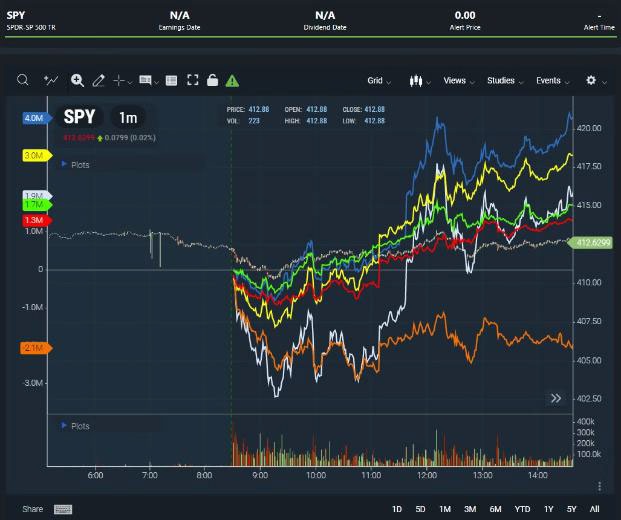This screenshot has width=621, height=520.
Task: Expand the crosshair options arrow
Action: point(130,82)
